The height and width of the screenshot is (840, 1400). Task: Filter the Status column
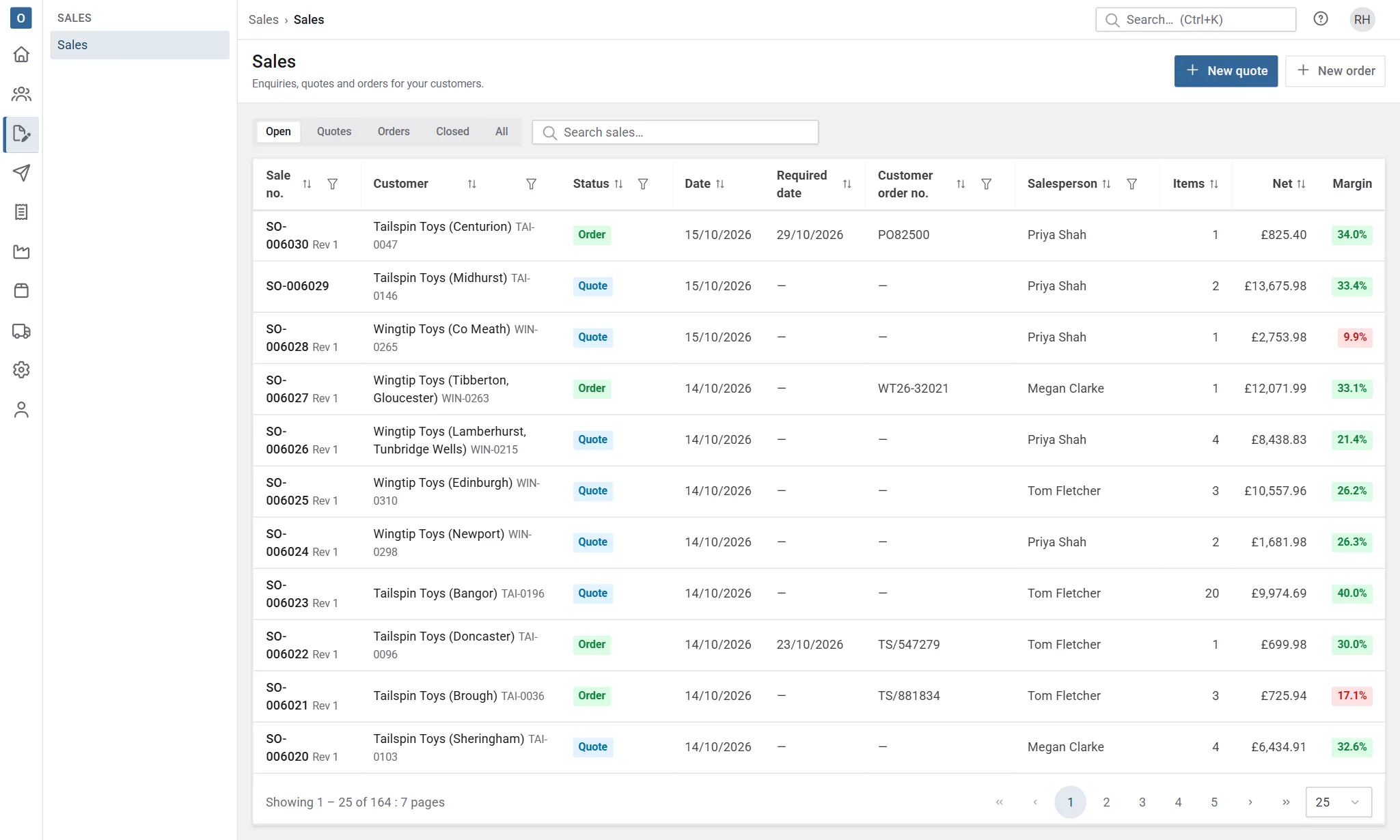(643, 184)
